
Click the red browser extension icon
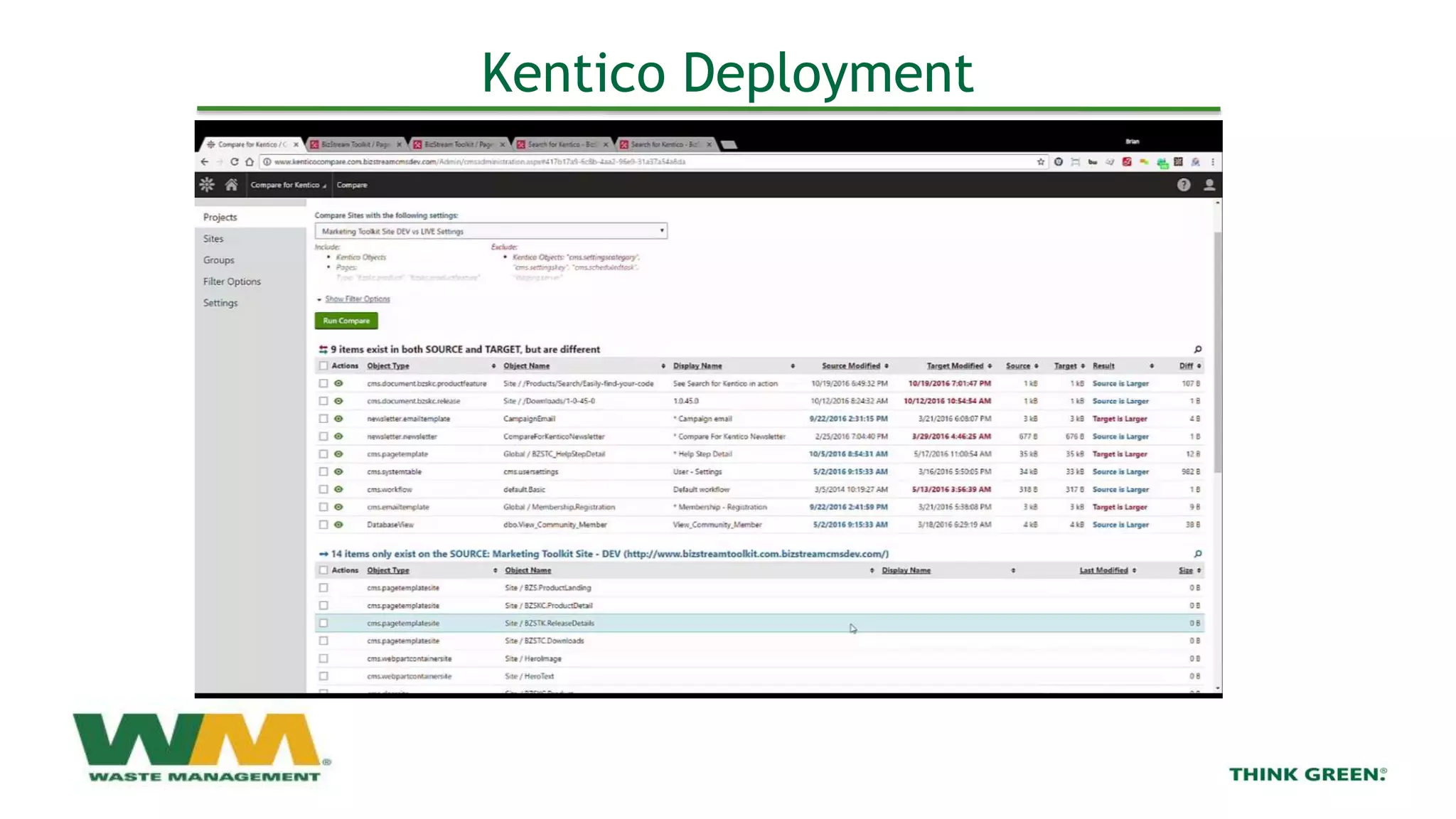pyautogui.click(x=1127, y=162)
